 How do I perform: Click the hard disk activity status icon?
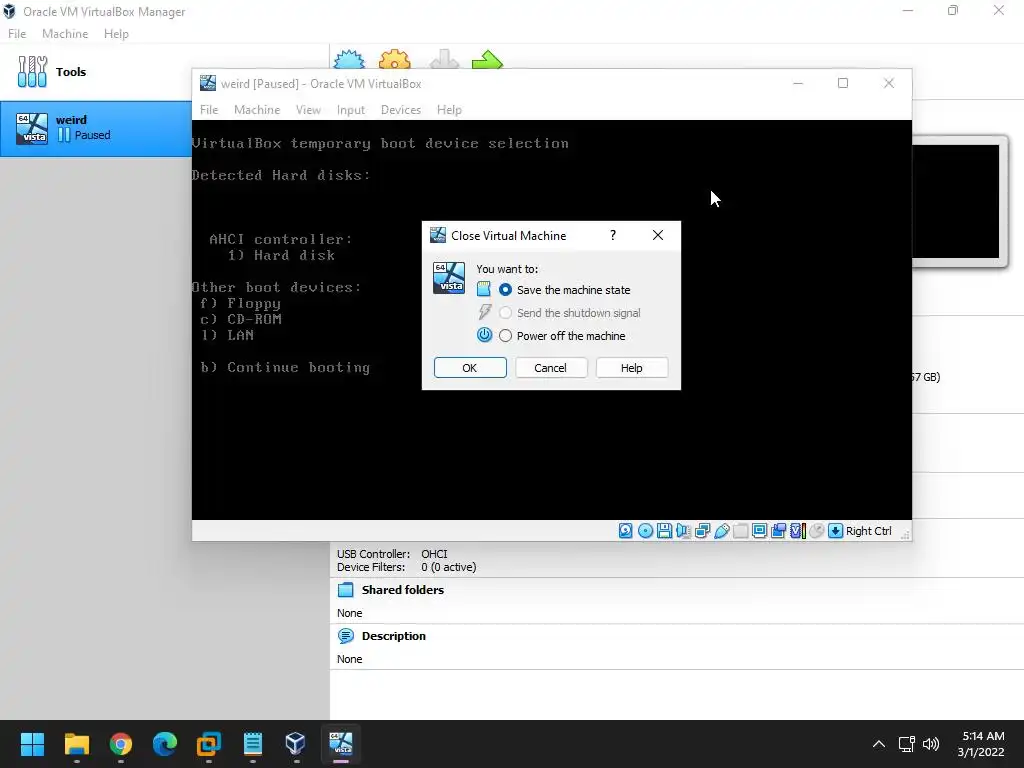pyautogui.click(x=626, y=531)
